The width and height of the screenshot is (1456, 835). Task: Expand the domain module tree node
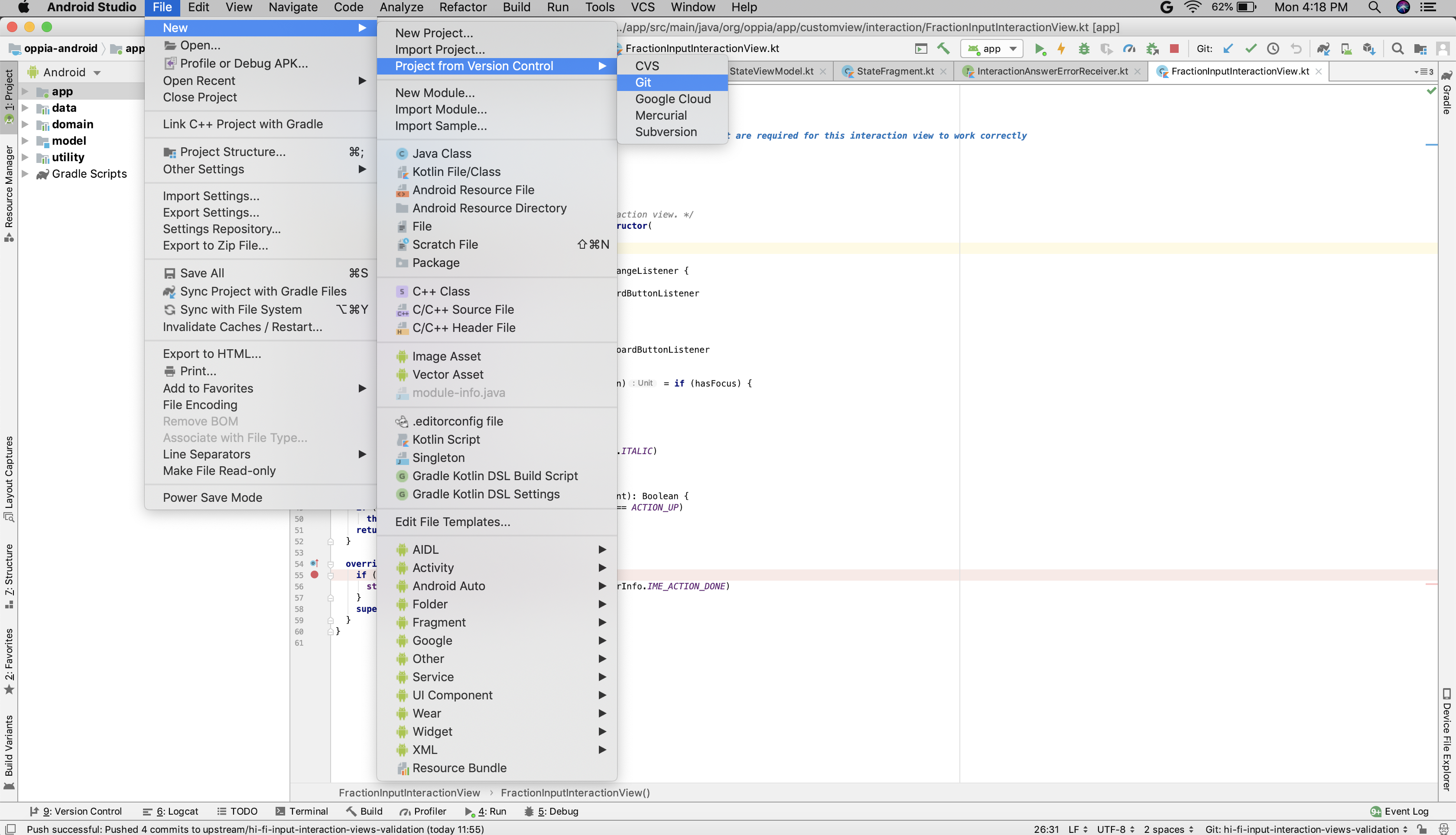[x=25, y=124]
